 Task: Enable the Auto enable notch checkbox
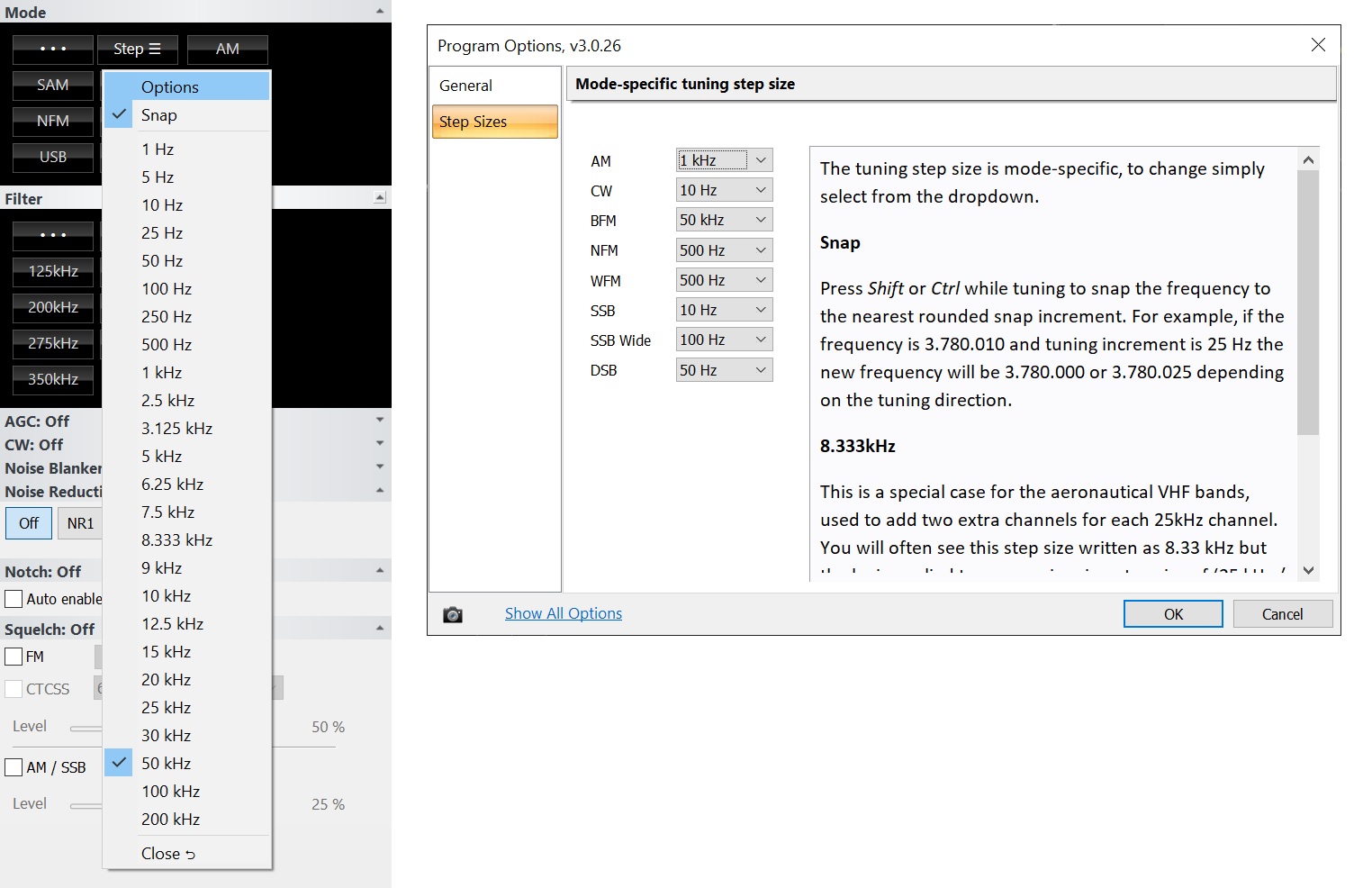coord(14,599)
